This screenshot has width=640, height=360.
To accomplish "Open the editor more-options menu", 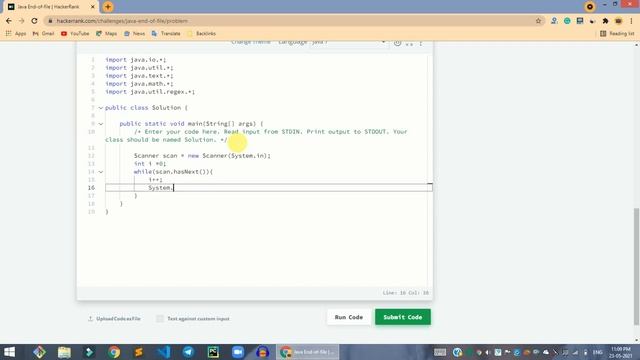I will pos(421,43).
